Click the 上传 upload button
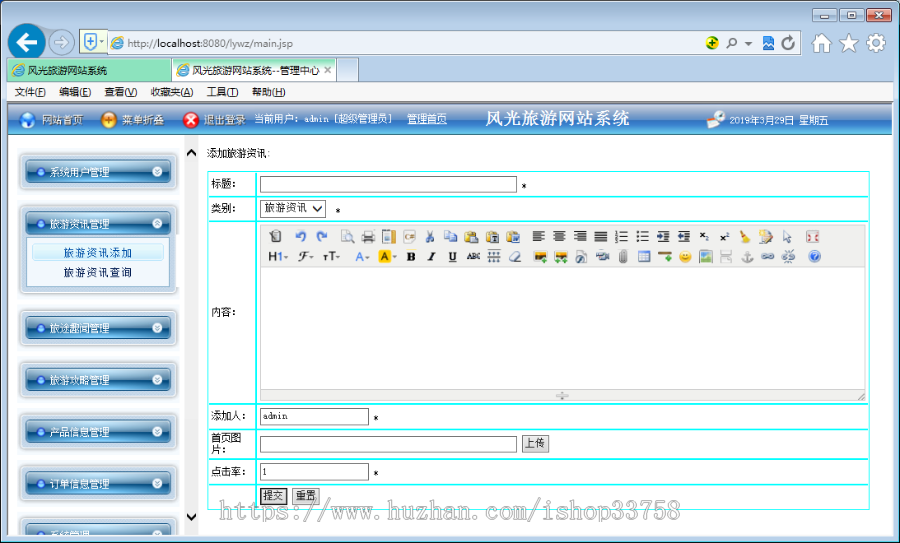900x543 pixels. [535, 443]
